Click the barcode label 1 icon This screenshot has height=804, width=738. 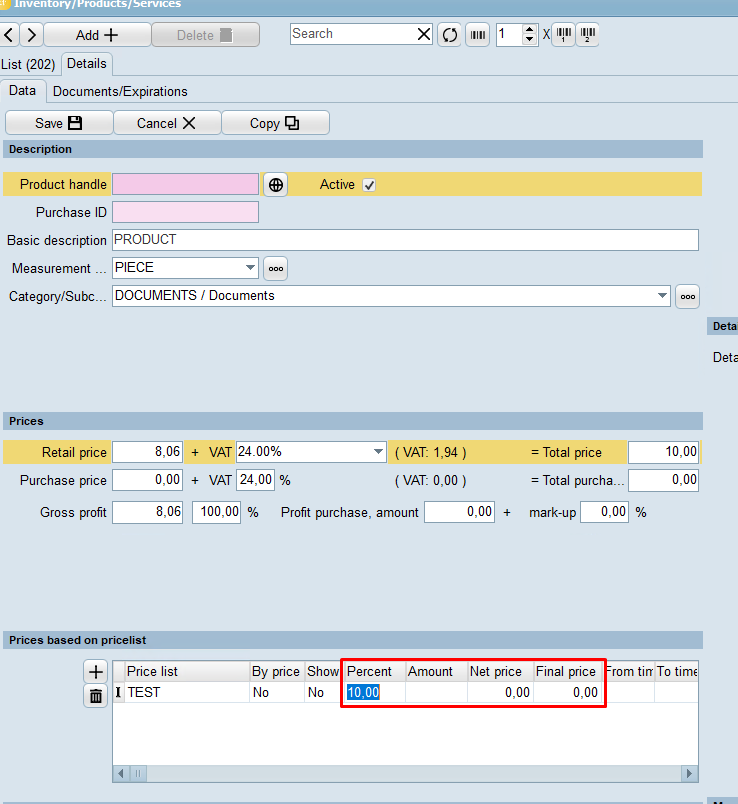(564, 35)
